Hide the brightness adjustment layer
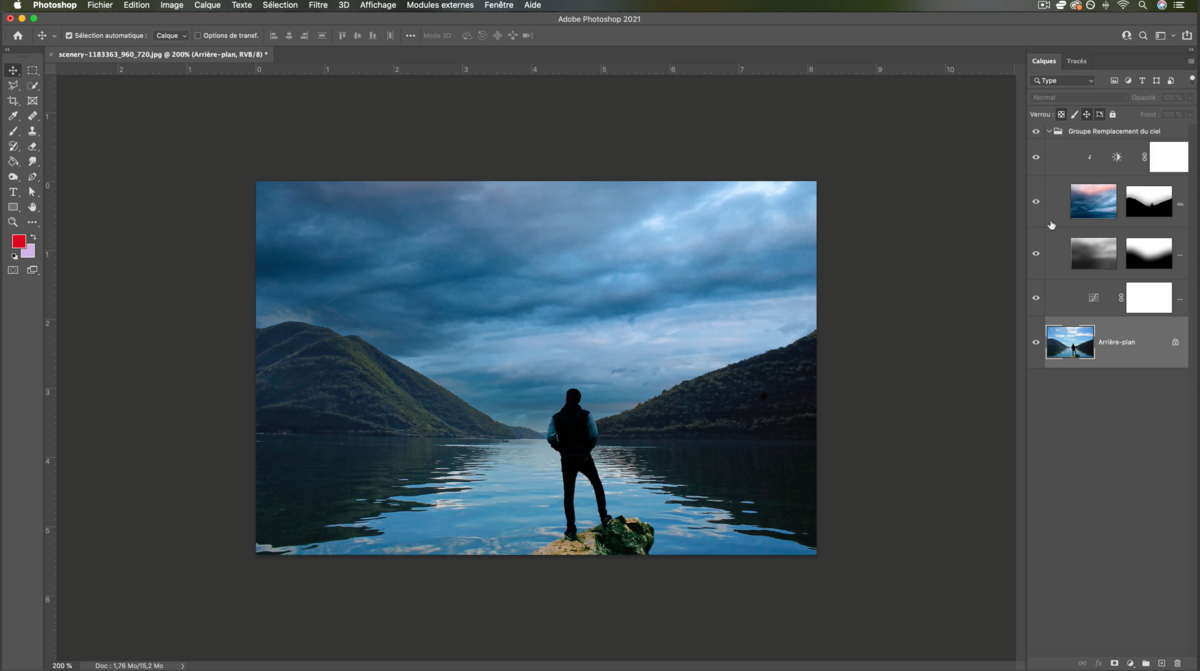 [x=1036, y=157]
